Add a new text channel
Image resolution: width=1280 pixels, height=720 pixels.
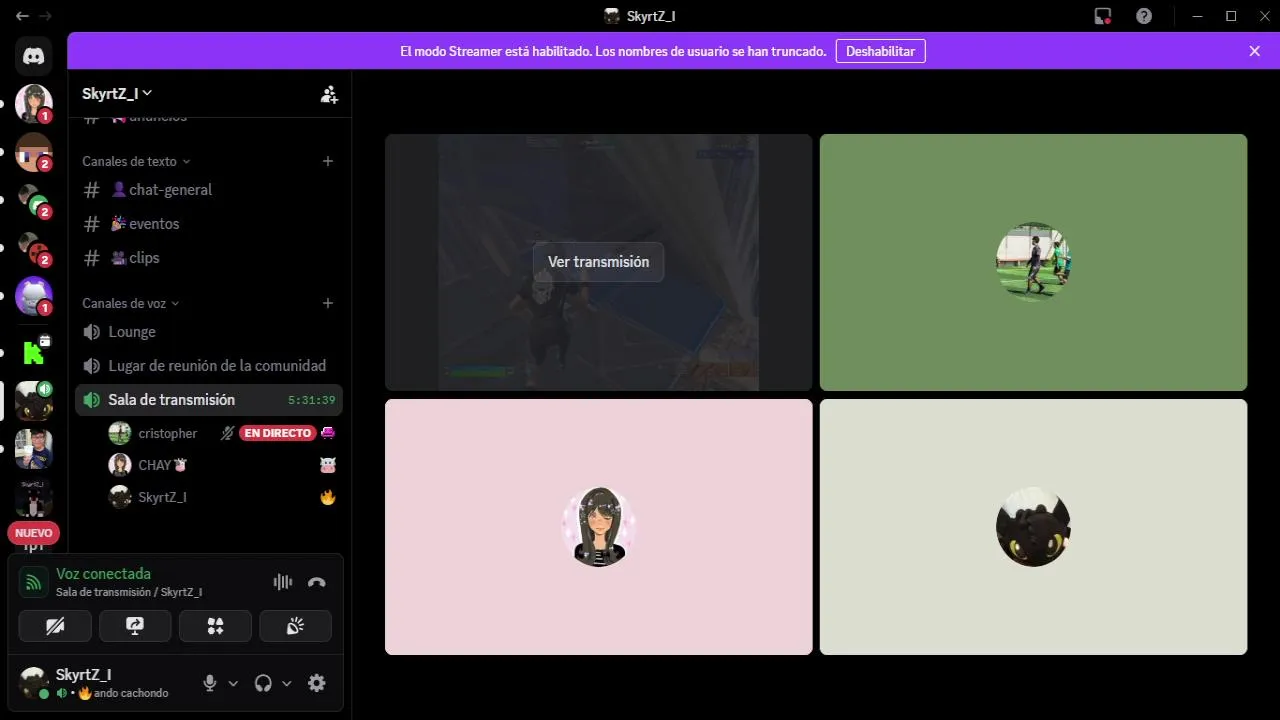pyautogui.click(x=328, y=161)
